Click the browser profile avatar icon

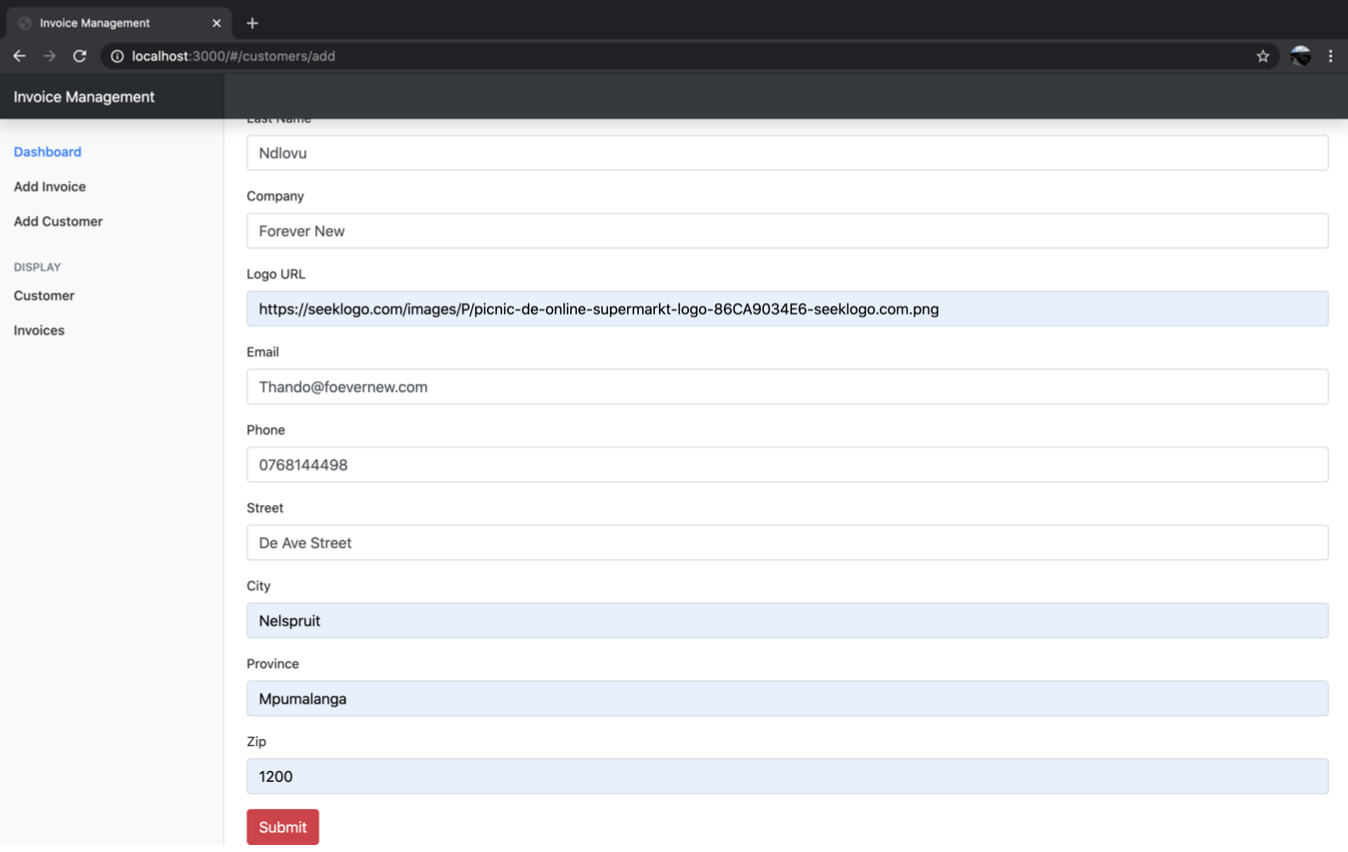click(x=1299, y=56)
